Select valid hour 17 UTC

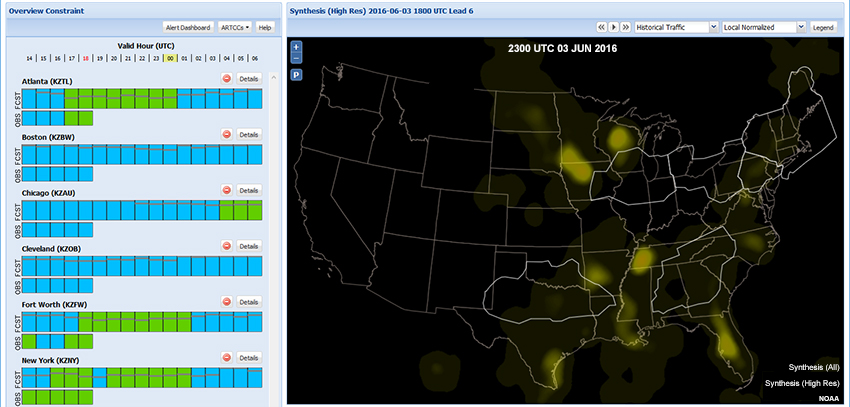tap(72, 59)
